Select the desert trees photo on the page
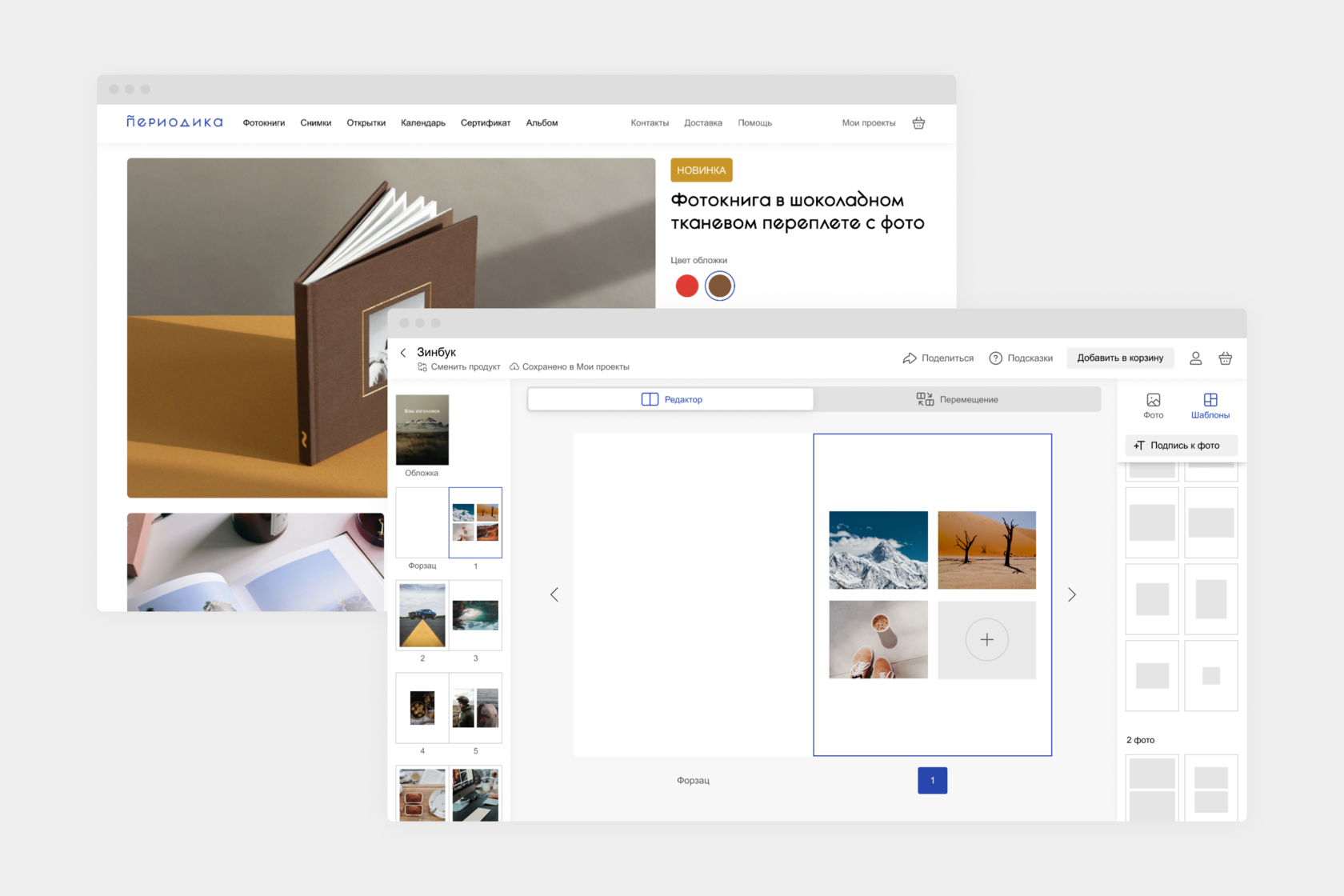 pos(987,550)
